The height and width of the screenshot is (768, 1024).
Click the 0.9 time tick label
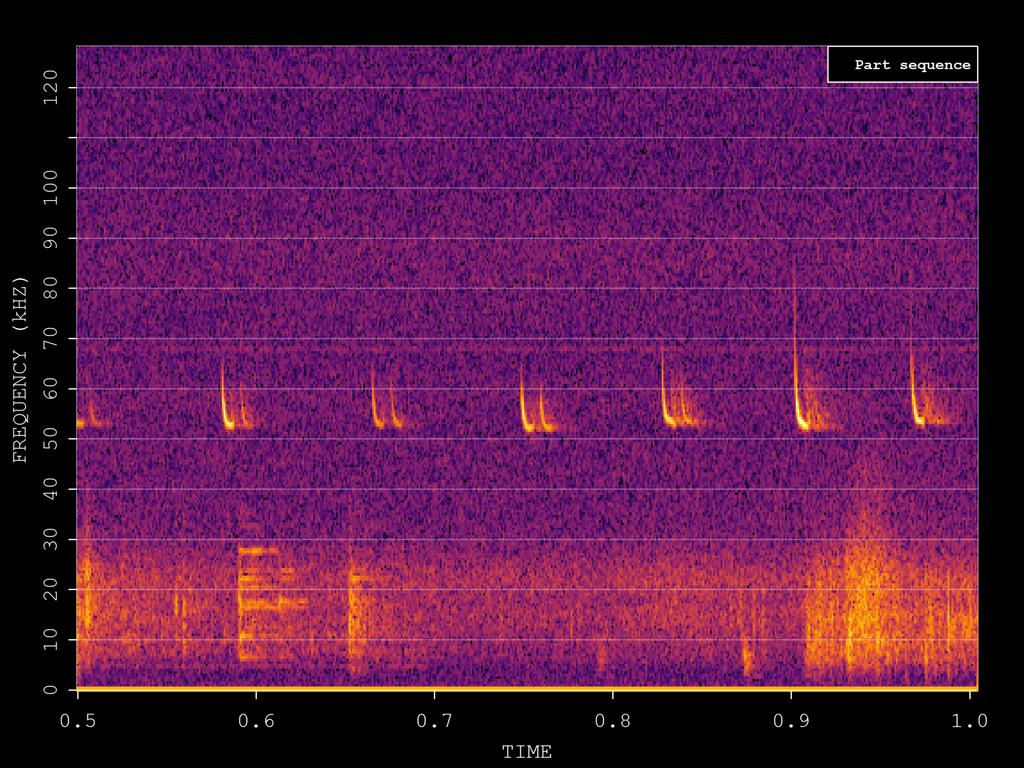pyautogui.click(x=791, y=720)
